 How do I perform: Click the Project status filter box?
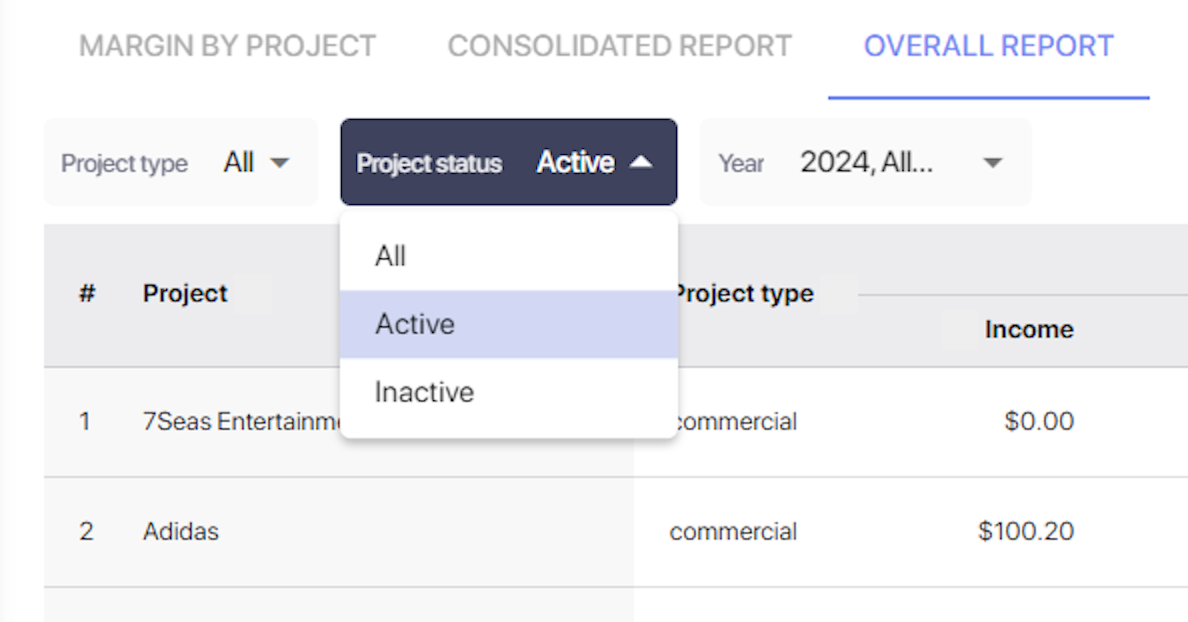click(508, 162)
